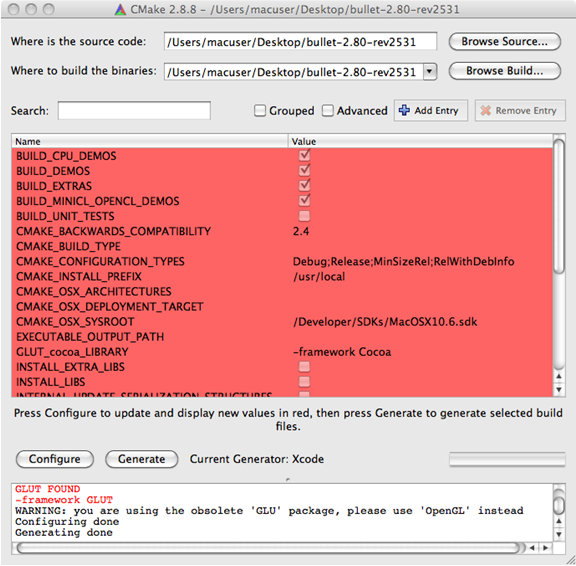
Task: Click the cache list scroll-down arrow
Action: point(559,389)
